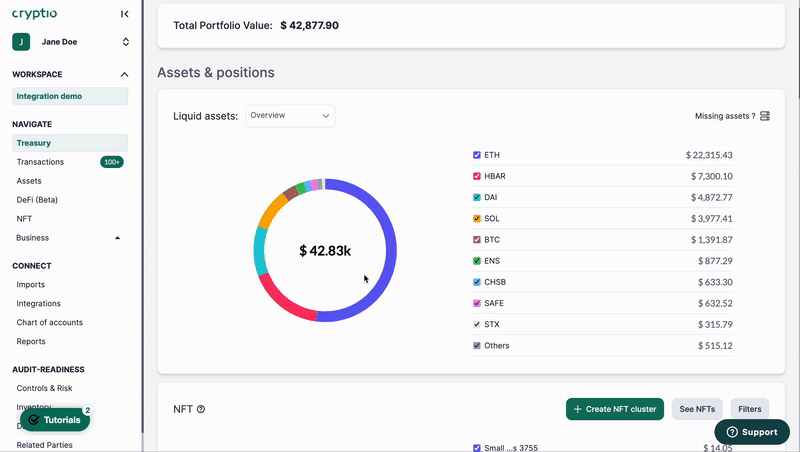Click the Total Portfolio Value $ 42,877.90
Image resolution: width=800 pixels, height=452 pixels.
coord(309,26)
